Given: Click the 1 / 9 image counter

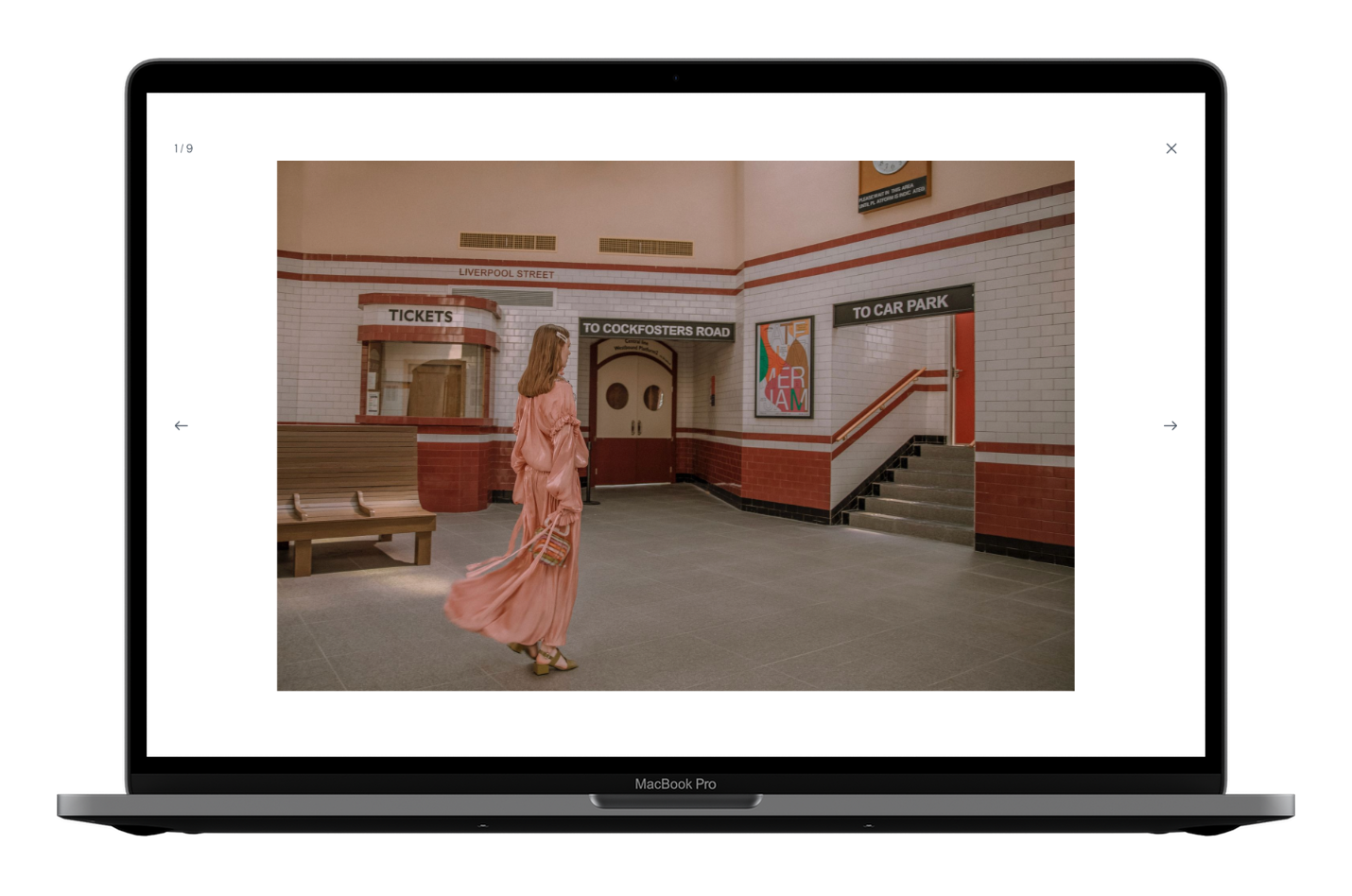Looking at the screenshot, I should 183,148.
